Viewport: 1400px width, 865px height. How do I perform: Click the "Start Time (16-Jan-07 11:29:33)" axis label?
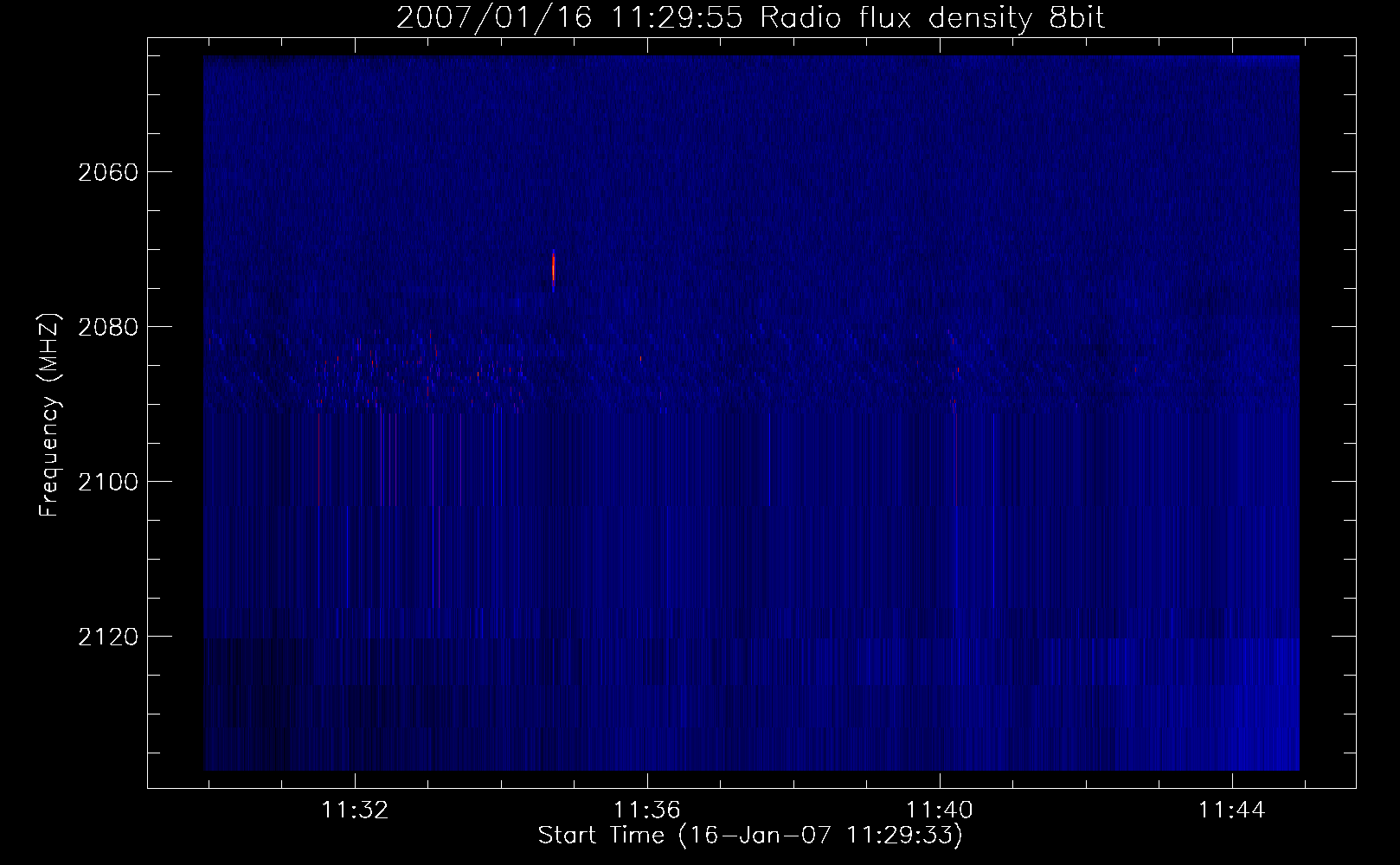(x=750, y=835)
